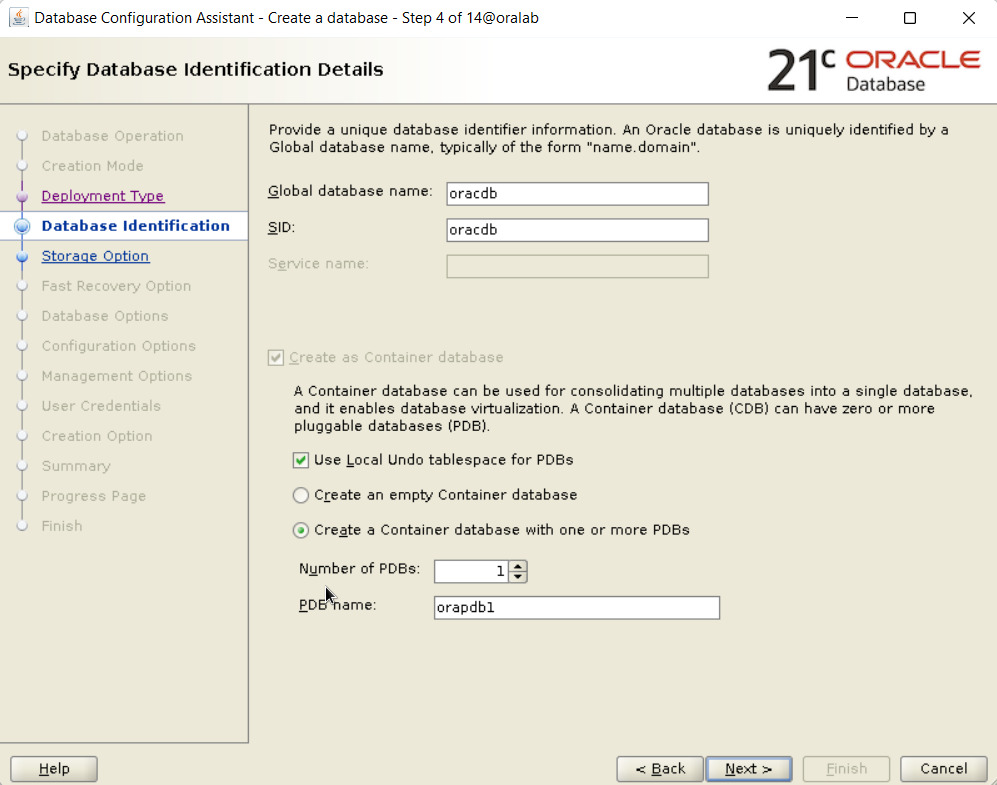Click the Global database name field
Screen dimensions: 997x785
click(577, 194)
